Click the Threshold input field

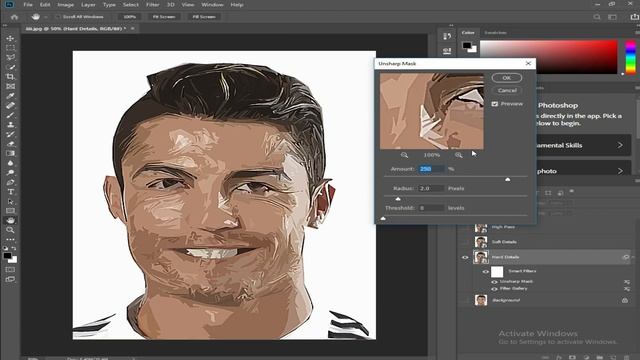[x=431, y=208]
